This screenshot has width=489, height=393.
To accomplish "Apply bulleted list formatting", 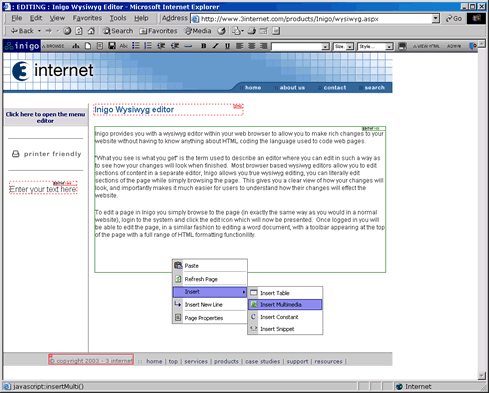I will (136, 46).
